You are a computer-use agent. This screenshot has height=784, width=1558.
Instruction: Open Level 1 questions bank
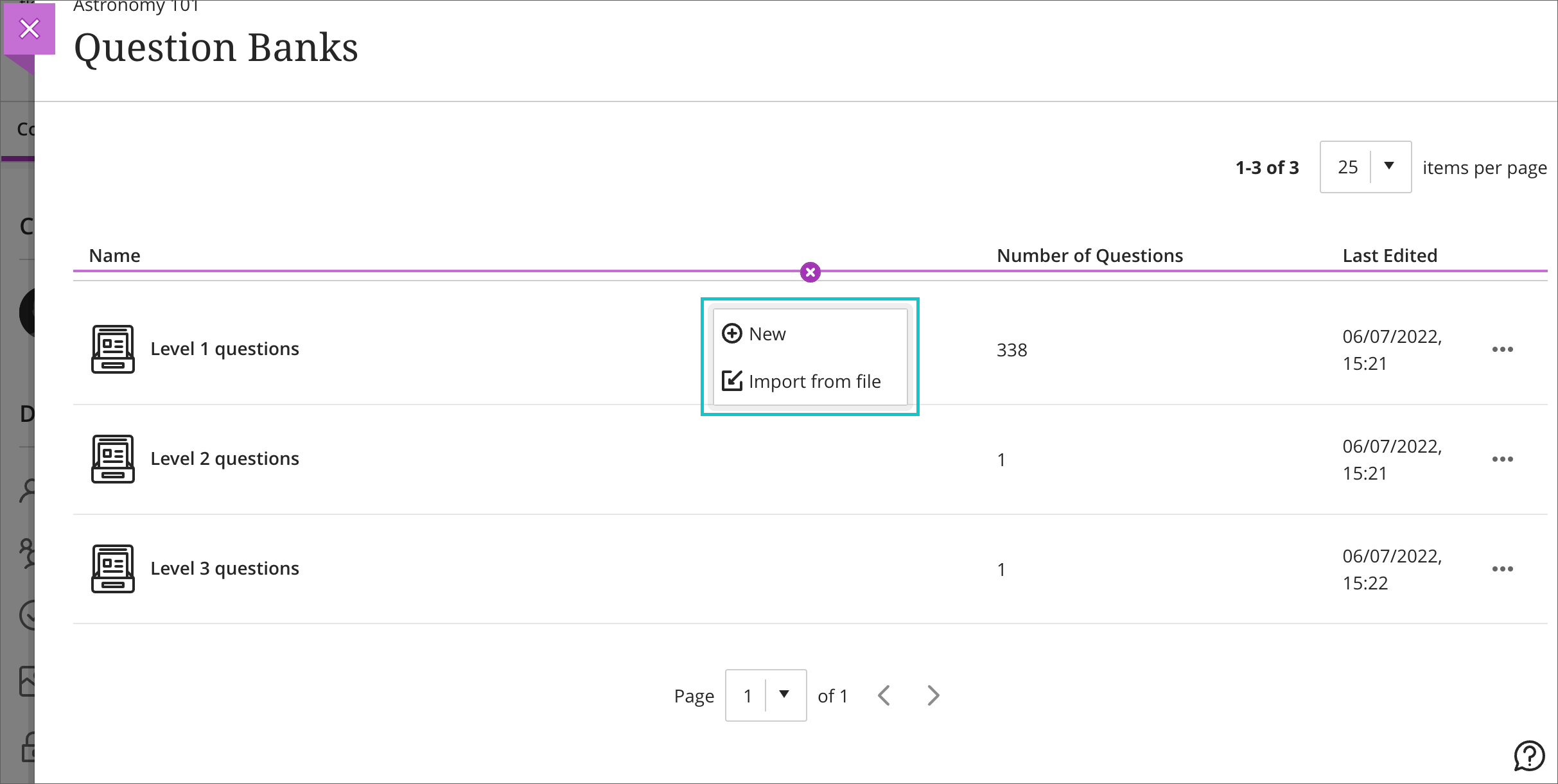tap(224, 349)
